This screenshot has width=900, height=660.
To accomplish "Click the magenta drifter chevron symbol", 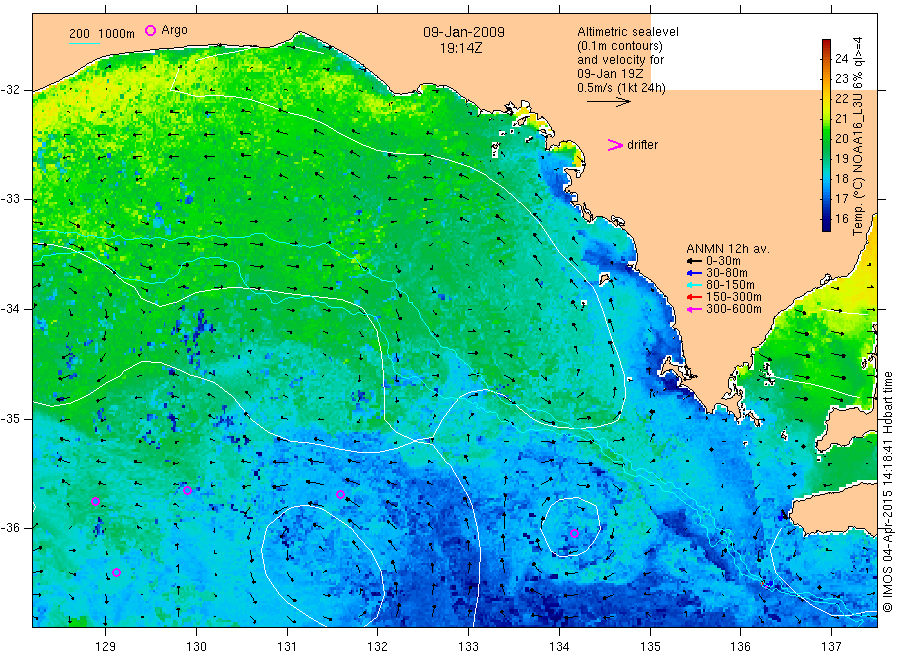I will coord(615,145).
